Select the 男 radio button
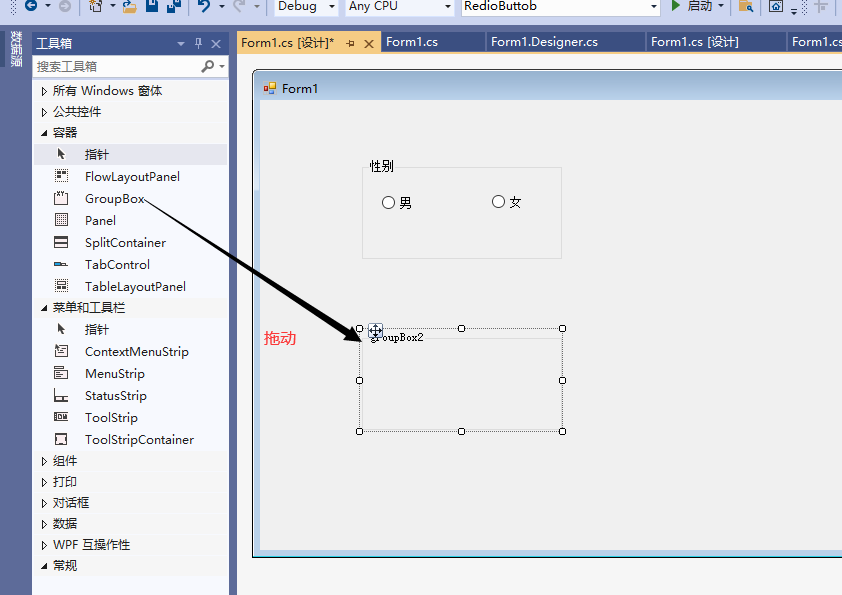Viewport: 842px width, 595px height. (x=396, y=202)
